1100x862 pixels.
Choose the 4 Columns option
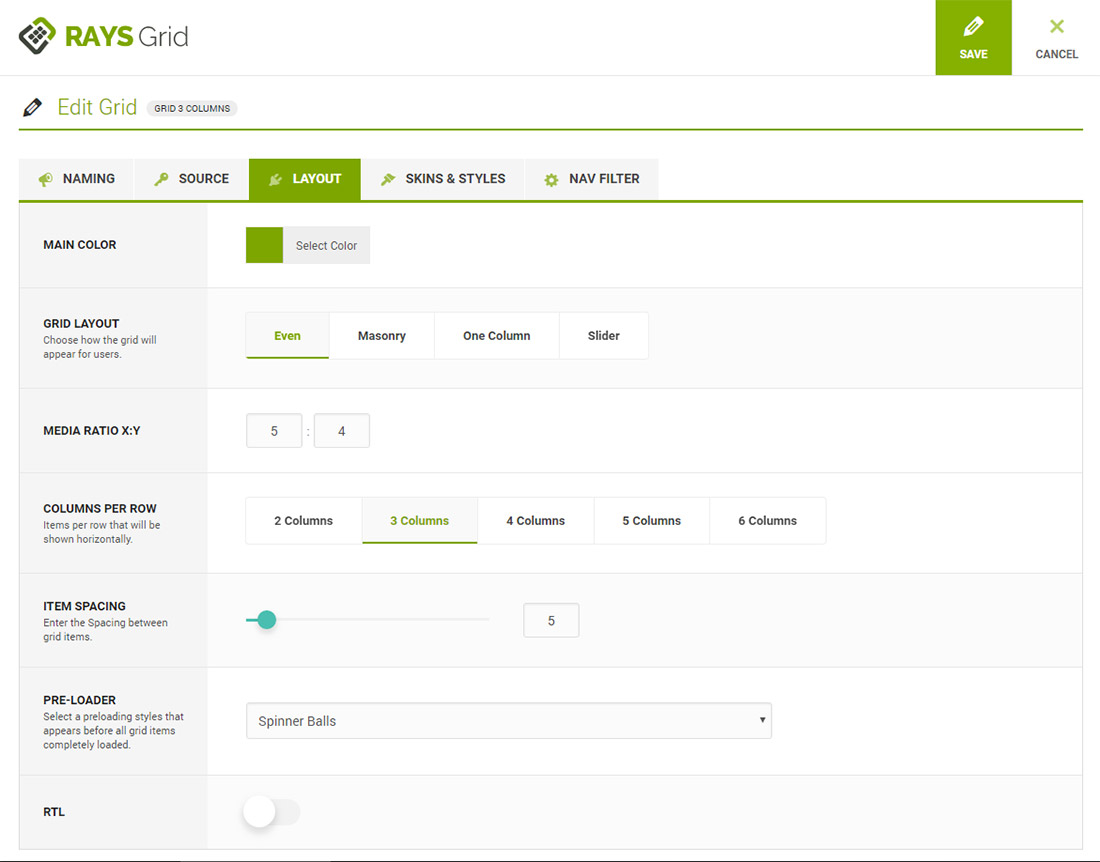pos(535,521)
